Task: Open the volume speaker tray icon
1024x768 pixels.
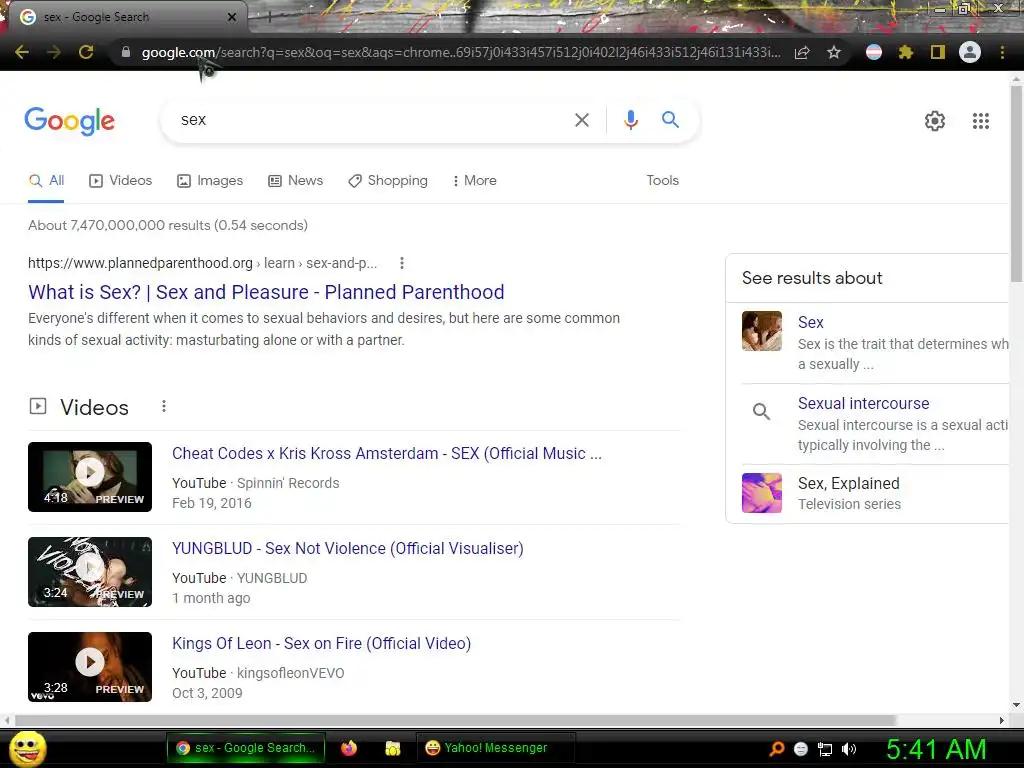Action: (849, 749)
